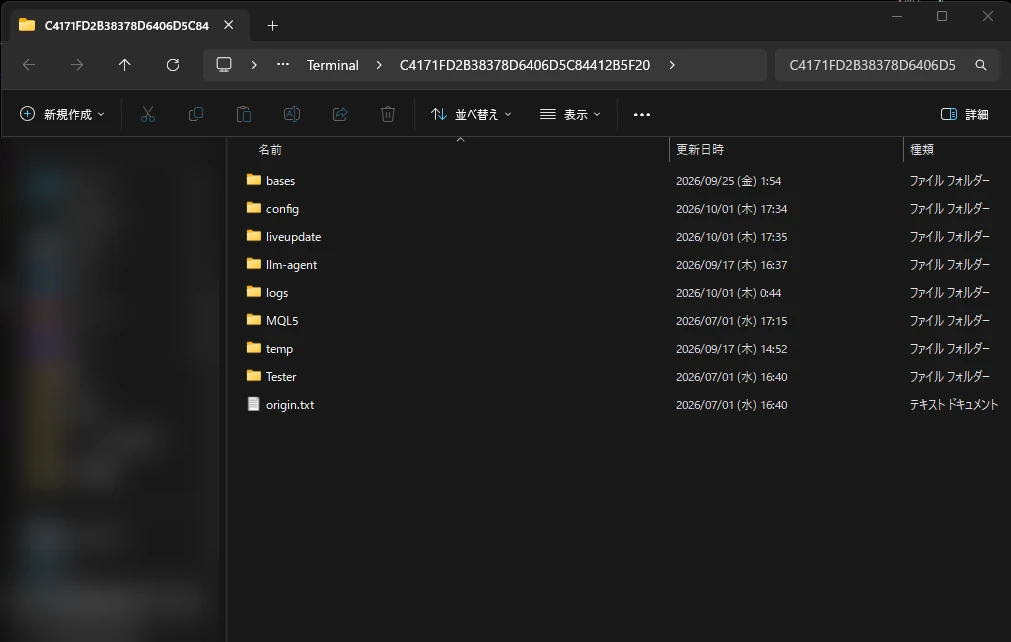The image size is (1011, 642).
Task: Click the Paste clipboard icon
Action: pyautogui.click(x=244, y=115)
